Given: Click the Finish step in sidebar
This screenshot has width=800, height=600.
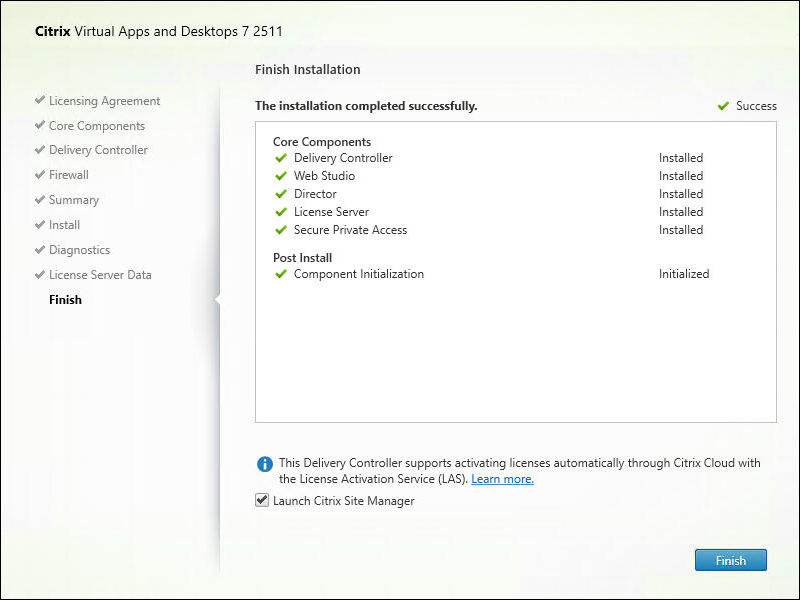Looking at the screenshot, I should click(65, 300).
